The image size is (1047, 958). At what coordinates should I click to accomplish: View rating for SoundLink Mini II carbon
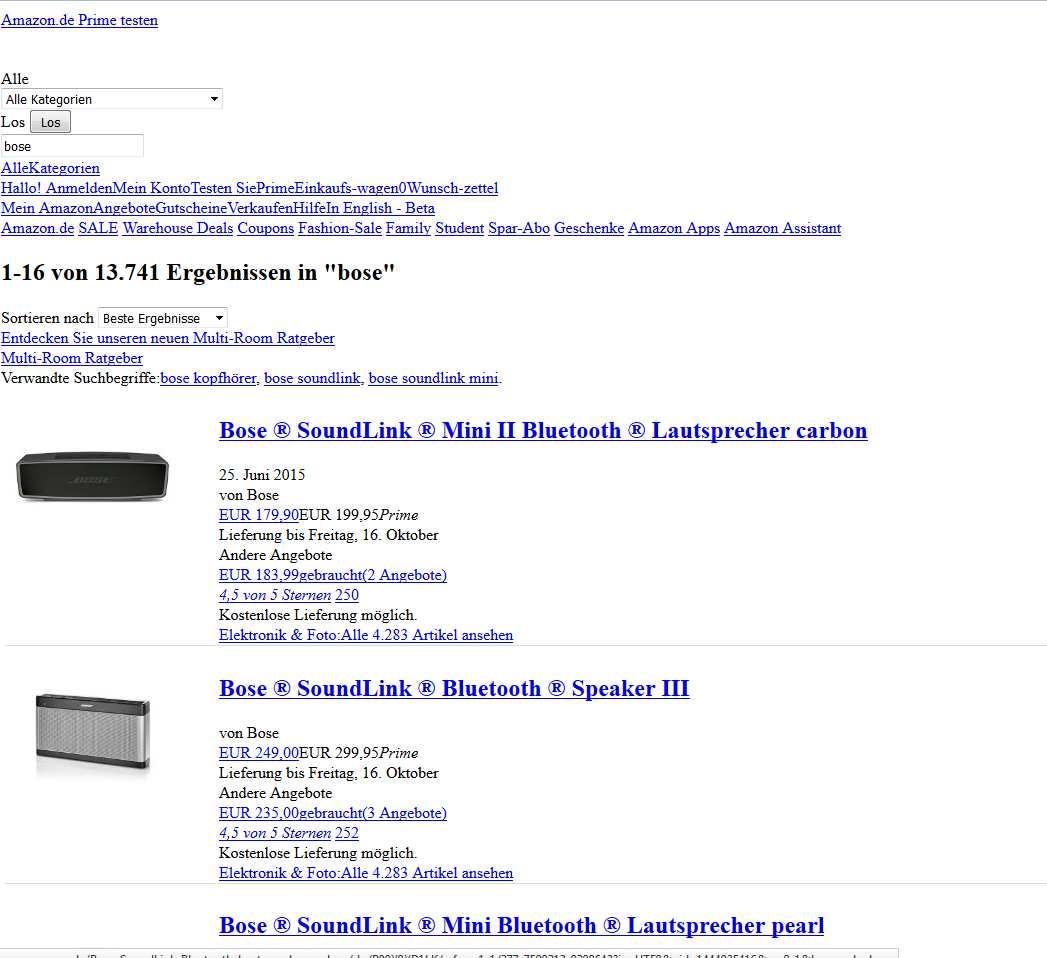275,595
